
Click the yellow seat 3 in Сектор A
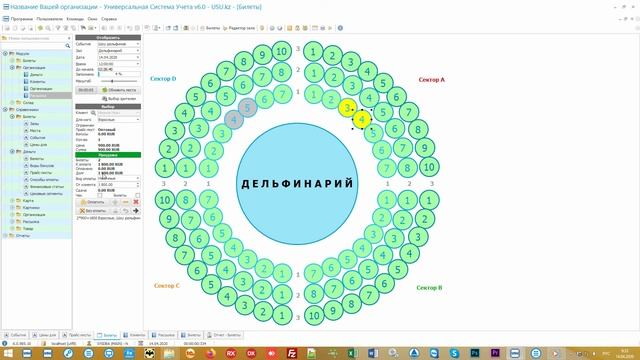[x=347, y=108]
